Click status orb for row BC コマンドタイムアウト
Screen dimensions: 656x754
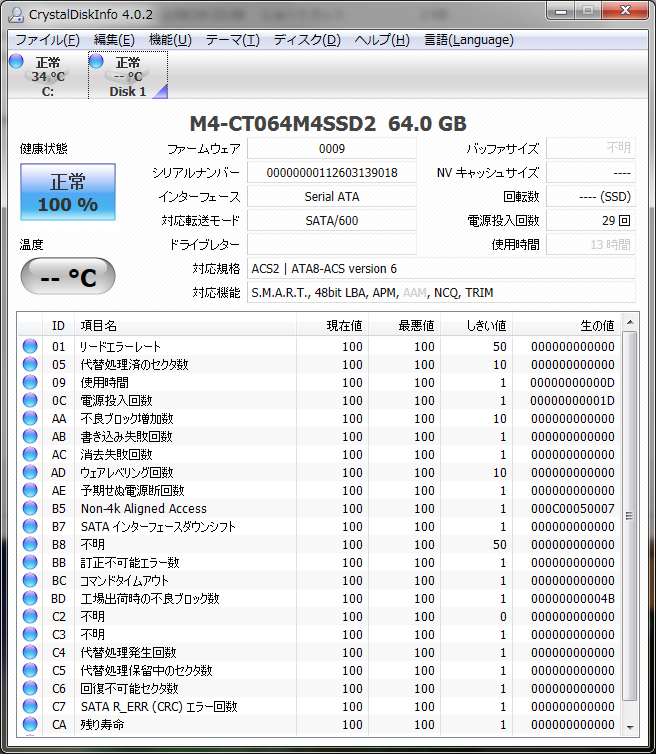pyautogui.click(x=30, y=580)
